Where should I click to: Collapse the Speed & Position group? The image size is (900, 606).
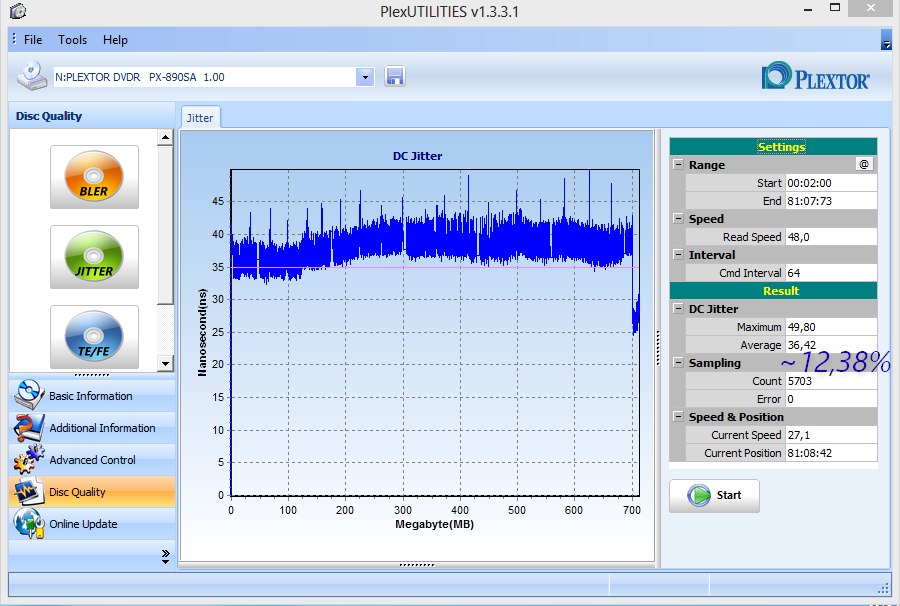[678, 417]
